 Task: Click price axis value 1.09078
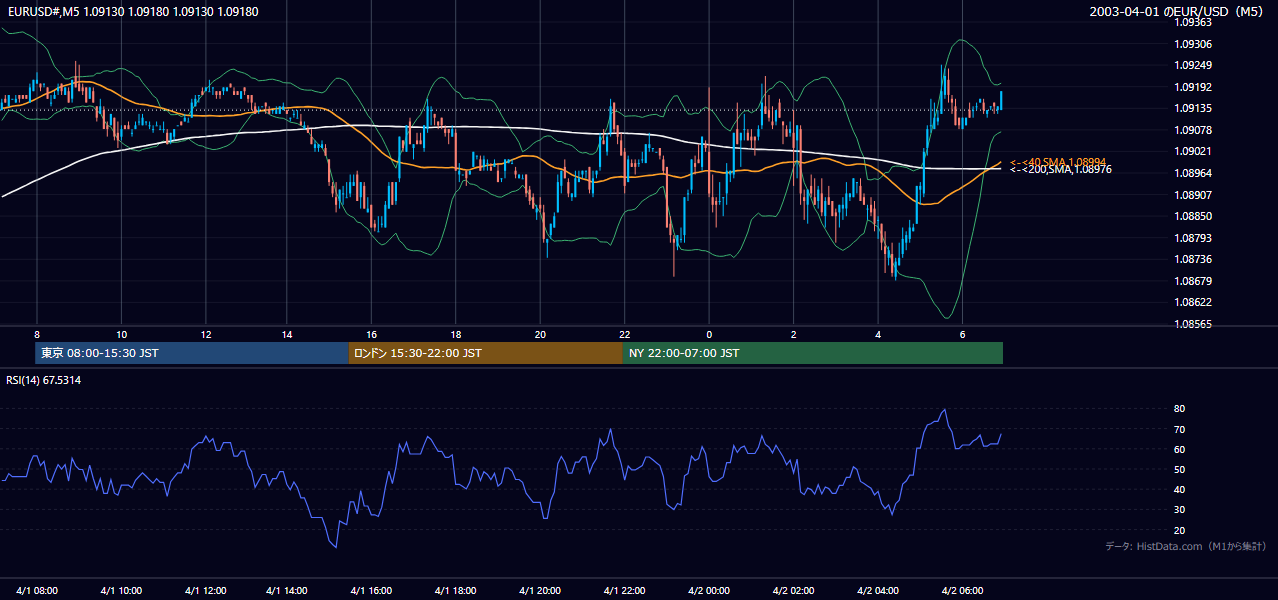(x=1192, y=130)
